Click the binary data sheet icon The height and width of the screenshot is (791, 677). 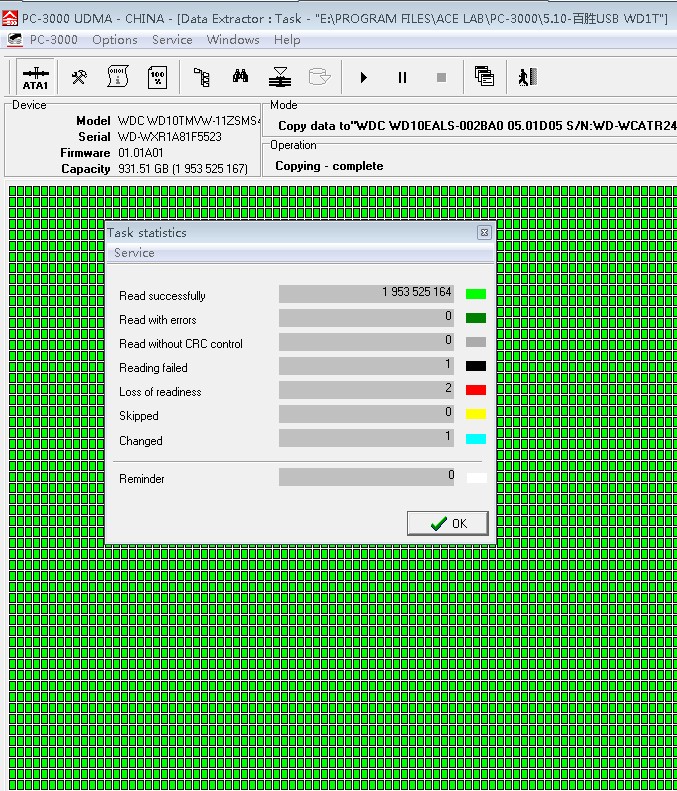click(118, 77)
